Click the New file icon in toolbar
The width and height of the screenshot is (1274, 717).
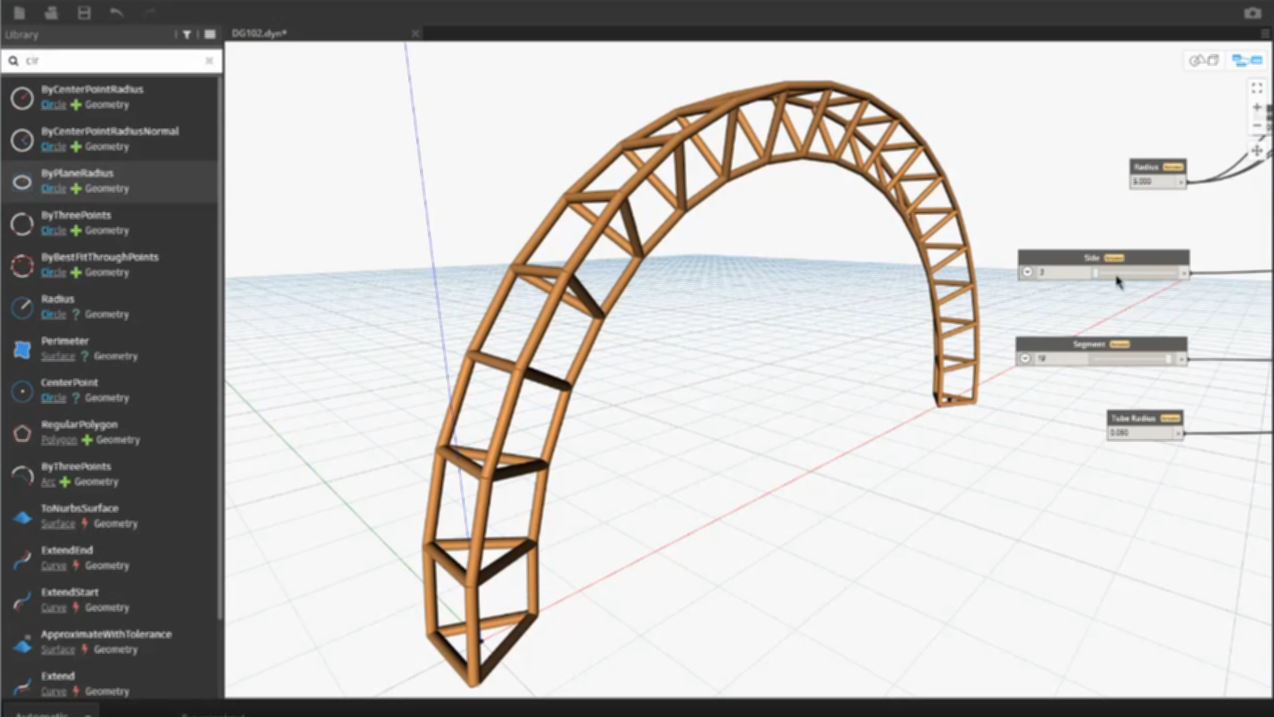19,13
